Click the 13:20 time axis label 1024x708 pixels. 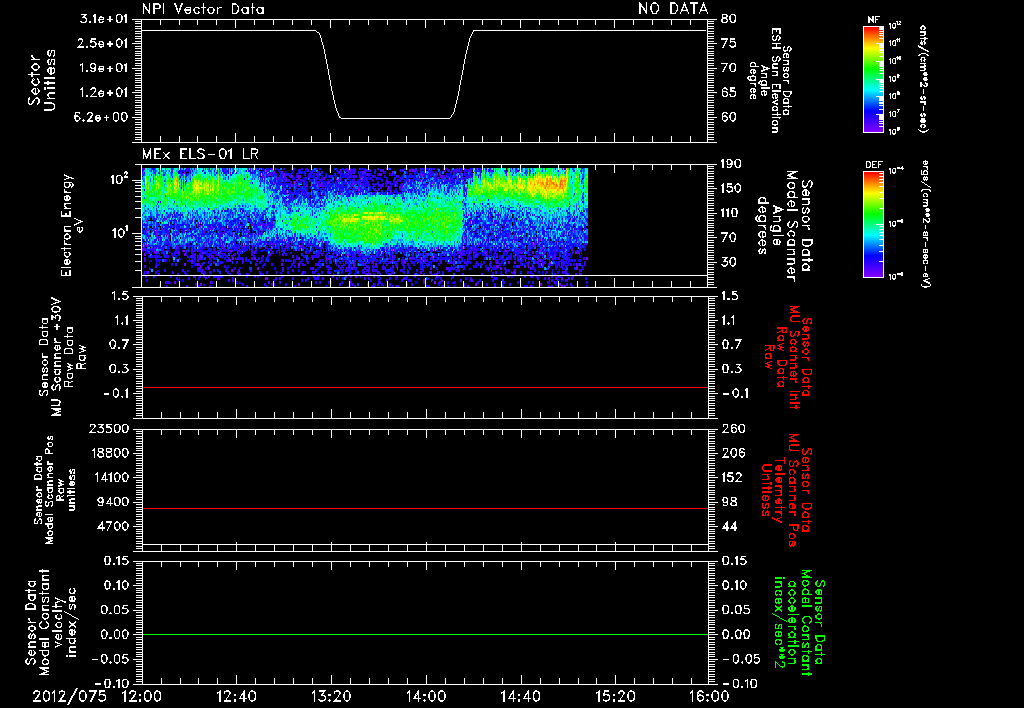pos(331,696)
